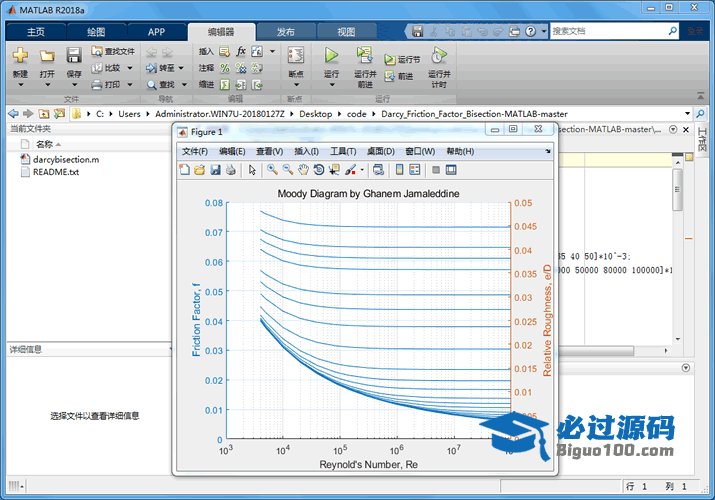Click the Insert Legend icon in Figure 1
This screenshot has width=715, height=500.
[x=415, y=170]
